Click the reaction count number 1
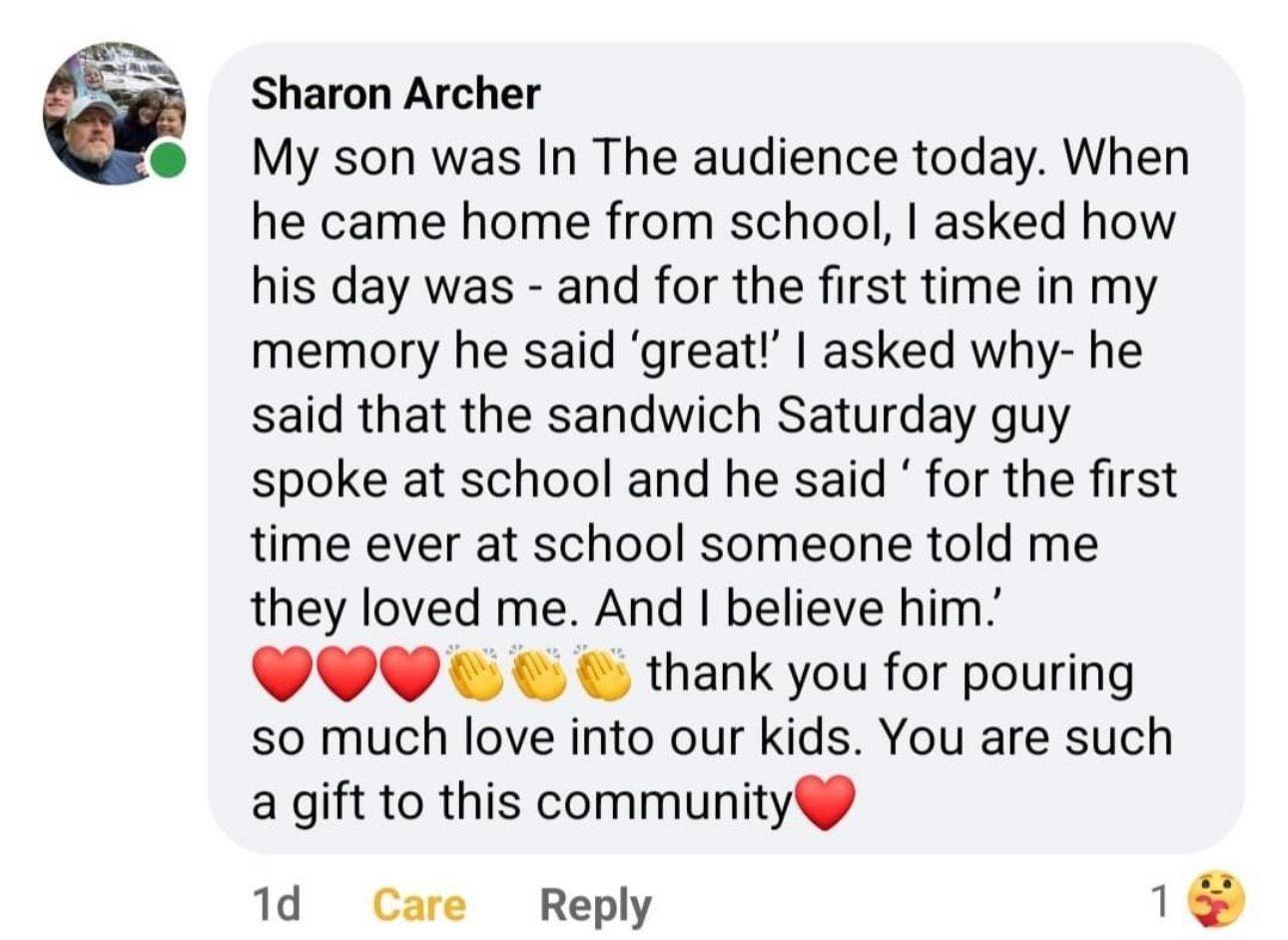 click(x=1158, y=901)
